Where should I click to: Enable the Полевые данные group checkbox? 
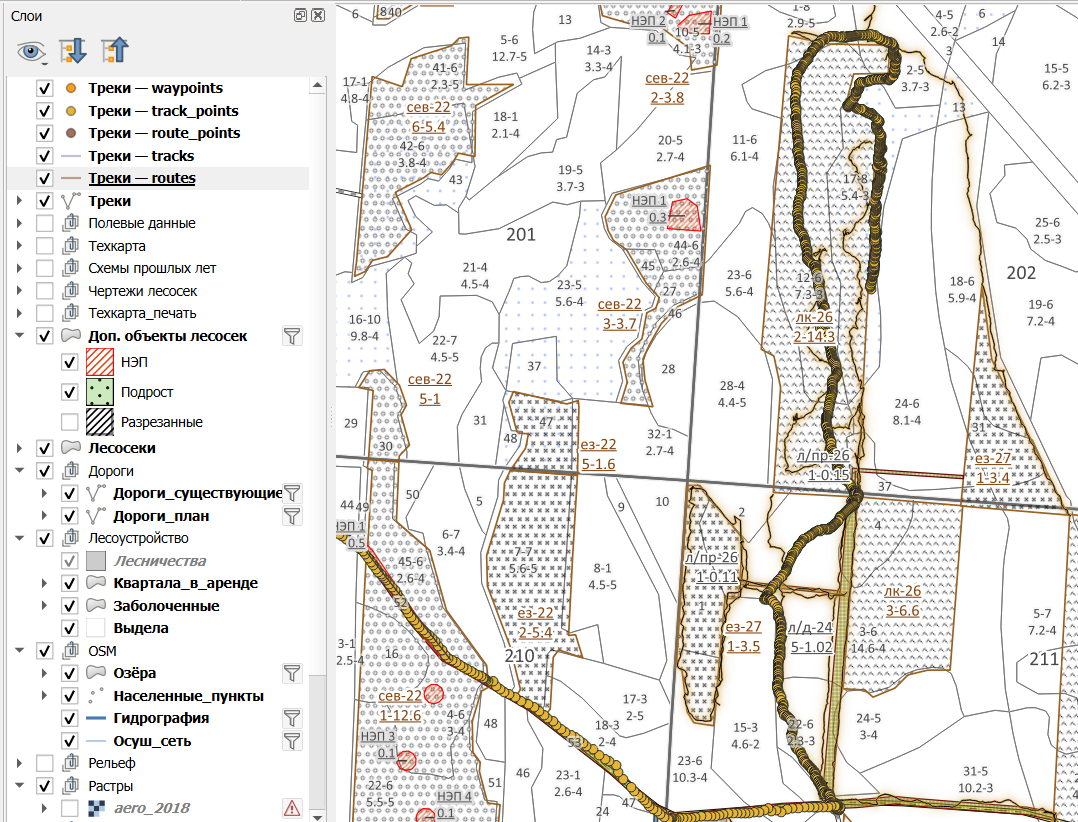[x=45, y=223]
